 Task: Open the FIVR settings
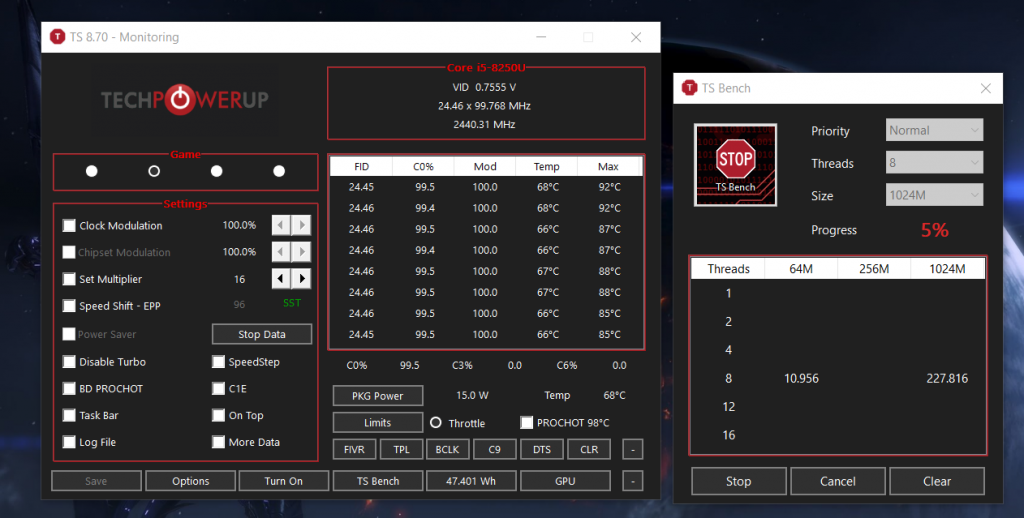[x=354, y=449]
